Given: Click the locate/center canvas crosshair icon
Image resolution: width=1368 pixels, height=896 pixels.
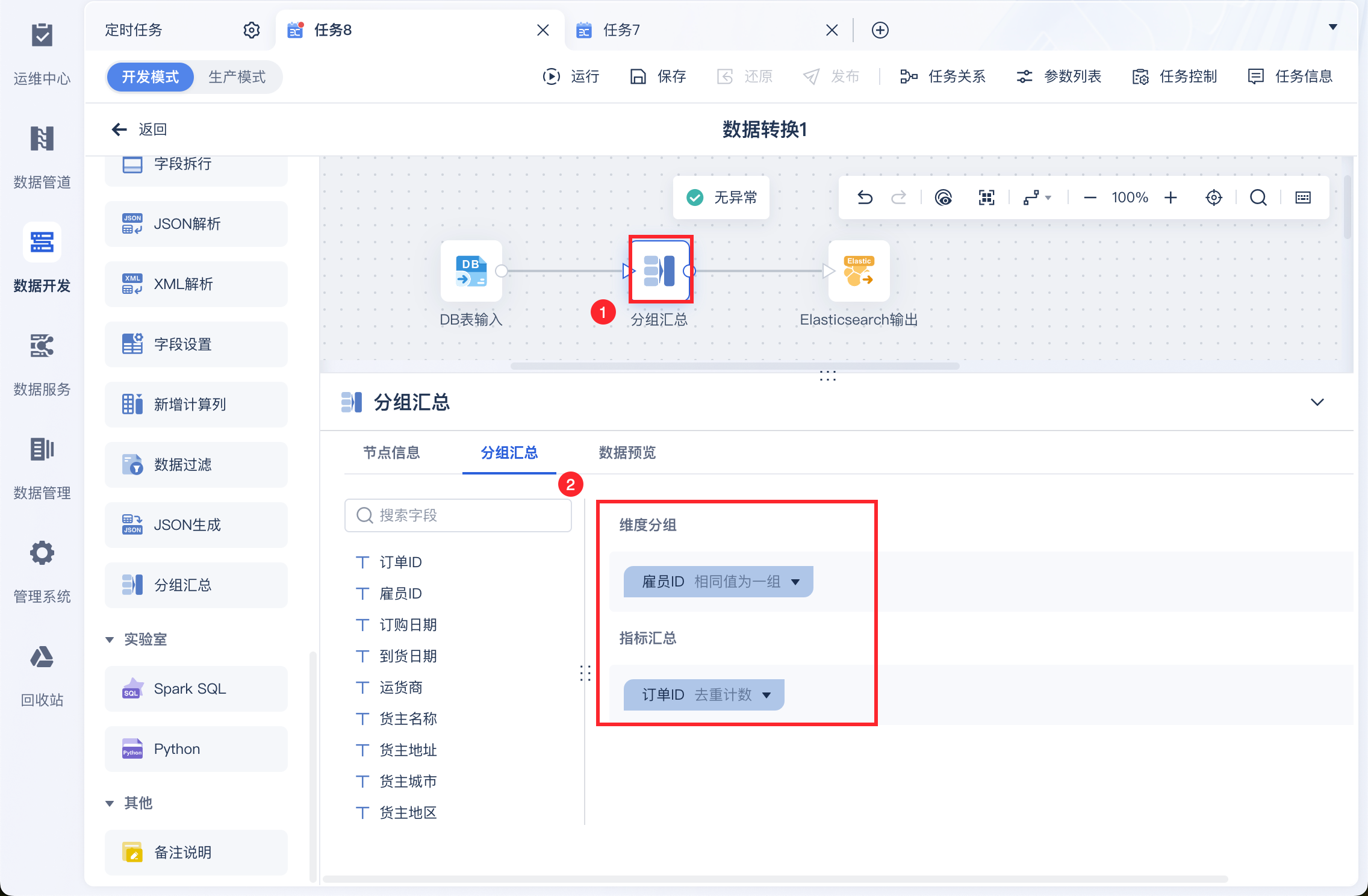Looking at the screenshot, I should [1214, 198].
